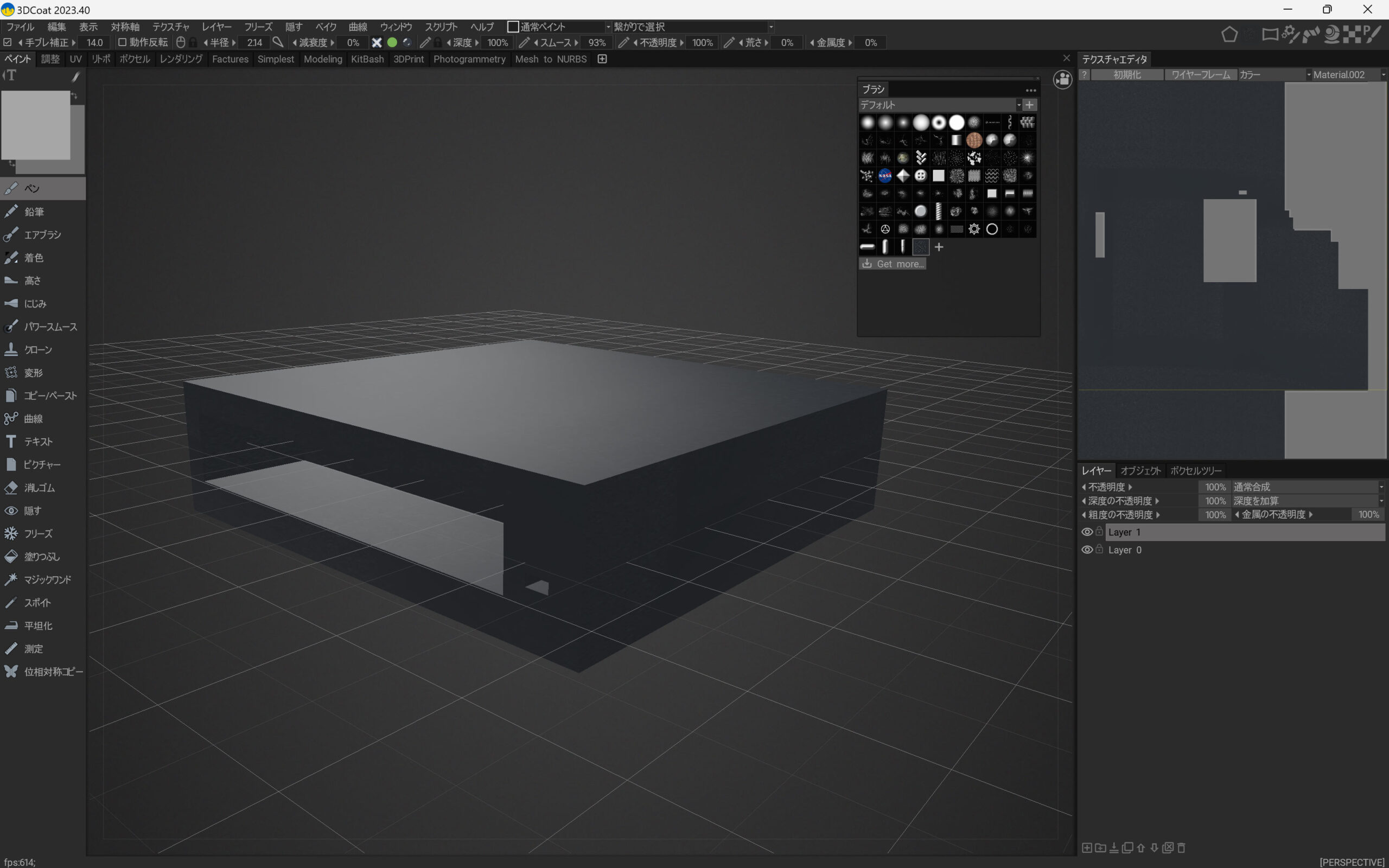Click the camera icon in viewport corner
This screenshot has width=1389, height=868.
(1062, 80)
